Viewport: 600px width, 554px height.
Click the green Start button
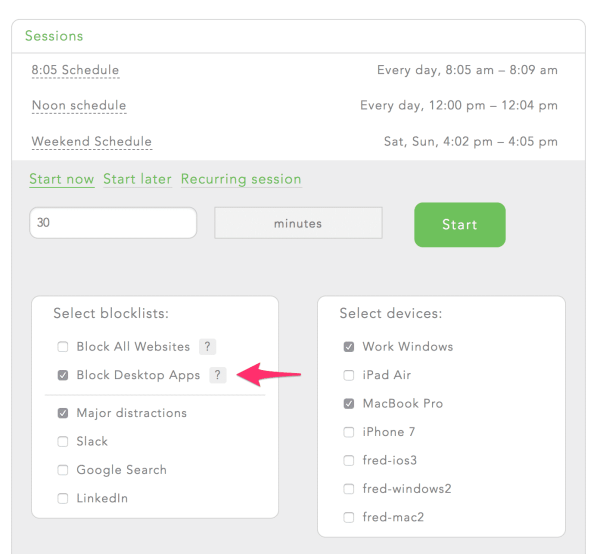(x=460, y=225)
